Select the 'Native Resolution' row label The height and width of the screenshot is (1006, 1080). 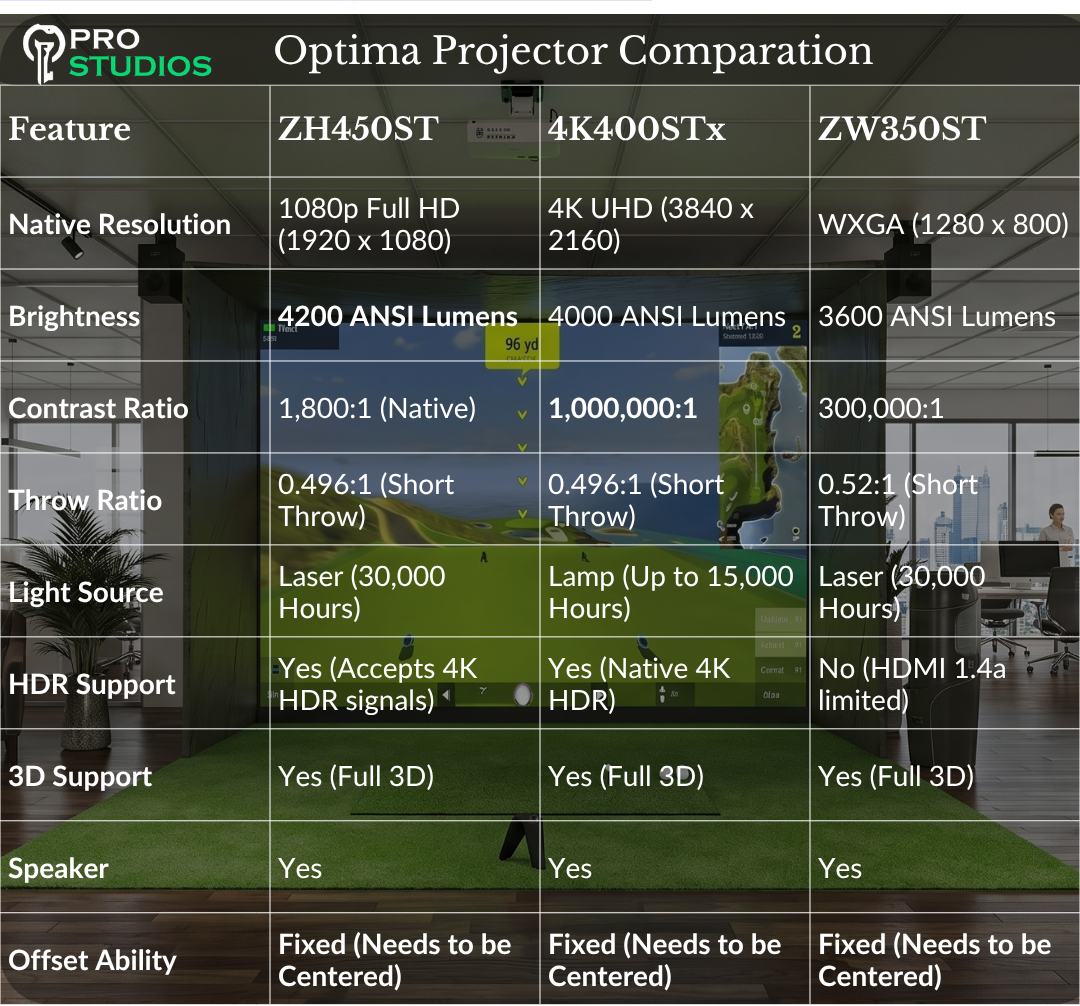[x=119, y=224]
